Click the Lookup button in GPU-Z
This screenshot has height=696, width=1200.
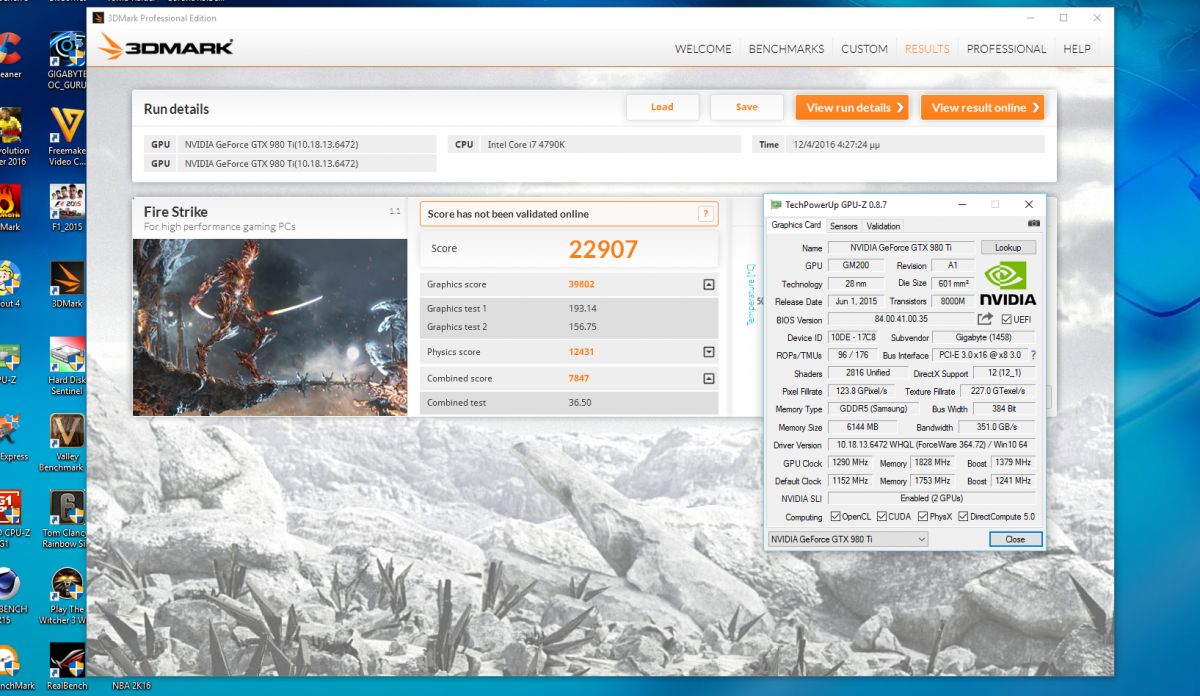(x=1008, y=247)
